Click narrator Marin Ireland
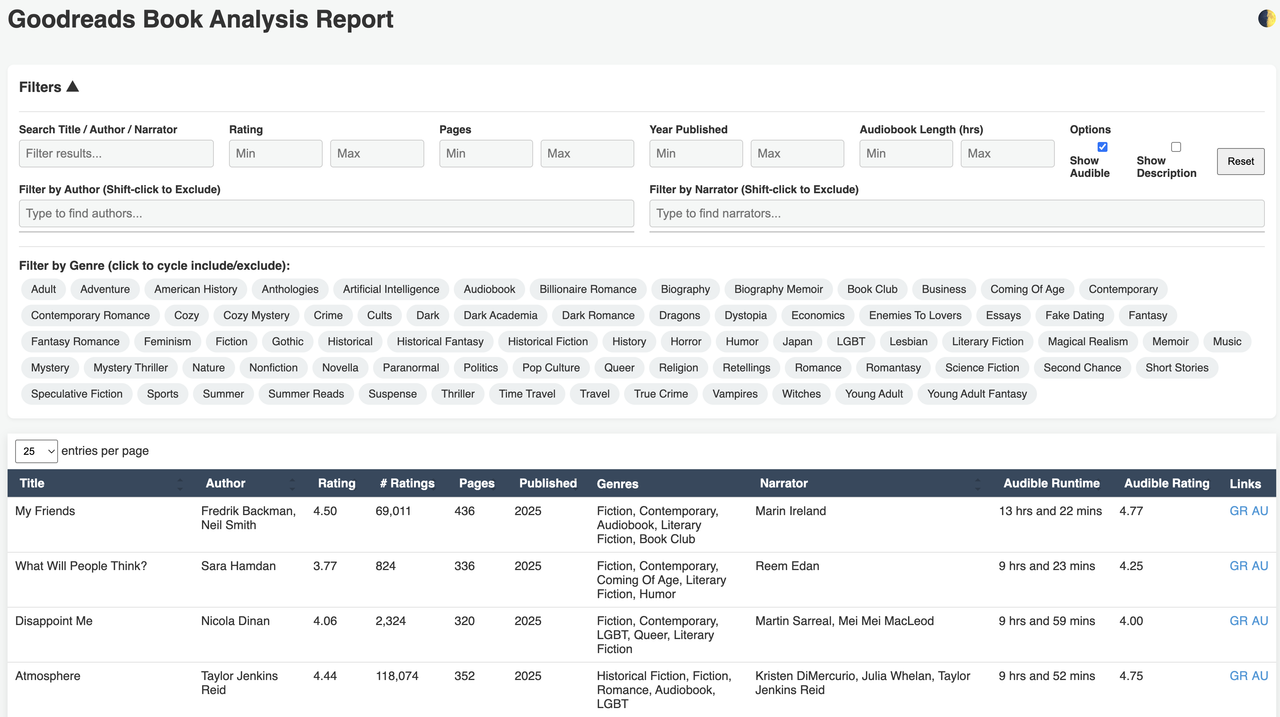 (x=791, y=511)
